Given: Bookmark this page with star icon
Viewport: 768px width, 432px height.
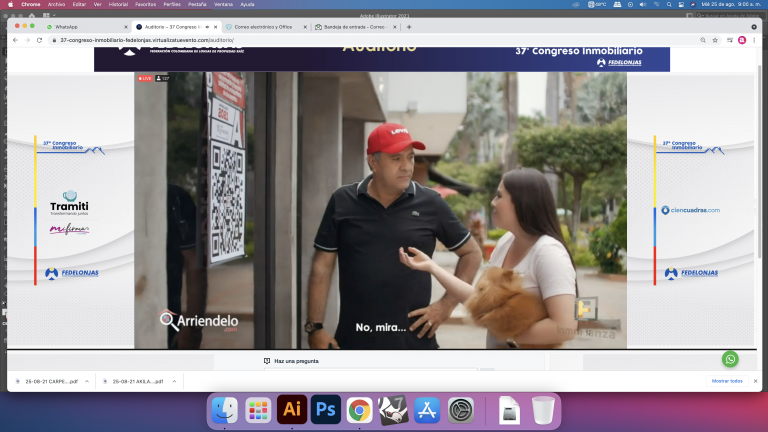Looking at the screenshot, I should [715, 40].
